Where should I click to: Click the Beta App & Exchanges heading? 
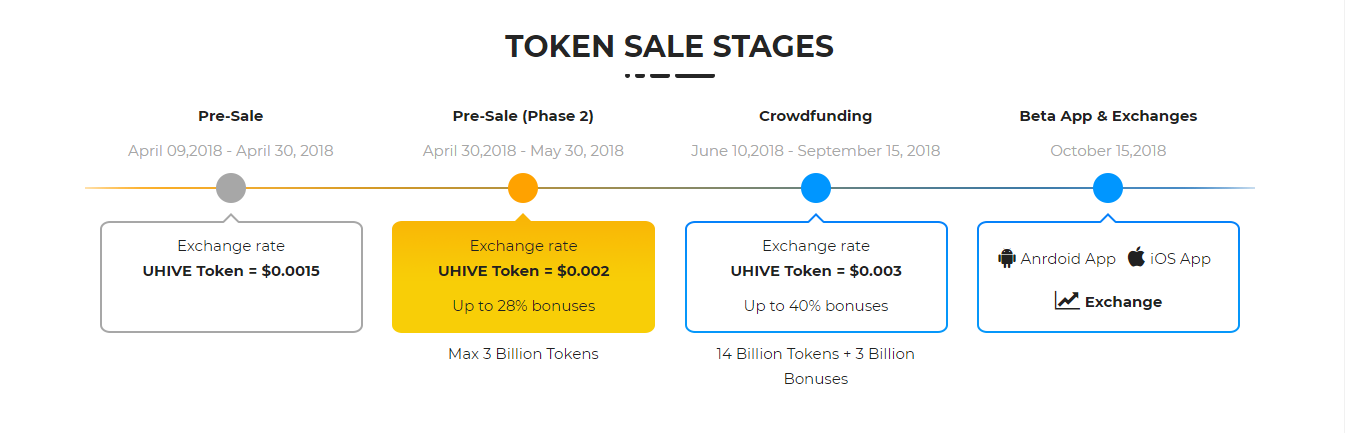tap(1108, 116)
